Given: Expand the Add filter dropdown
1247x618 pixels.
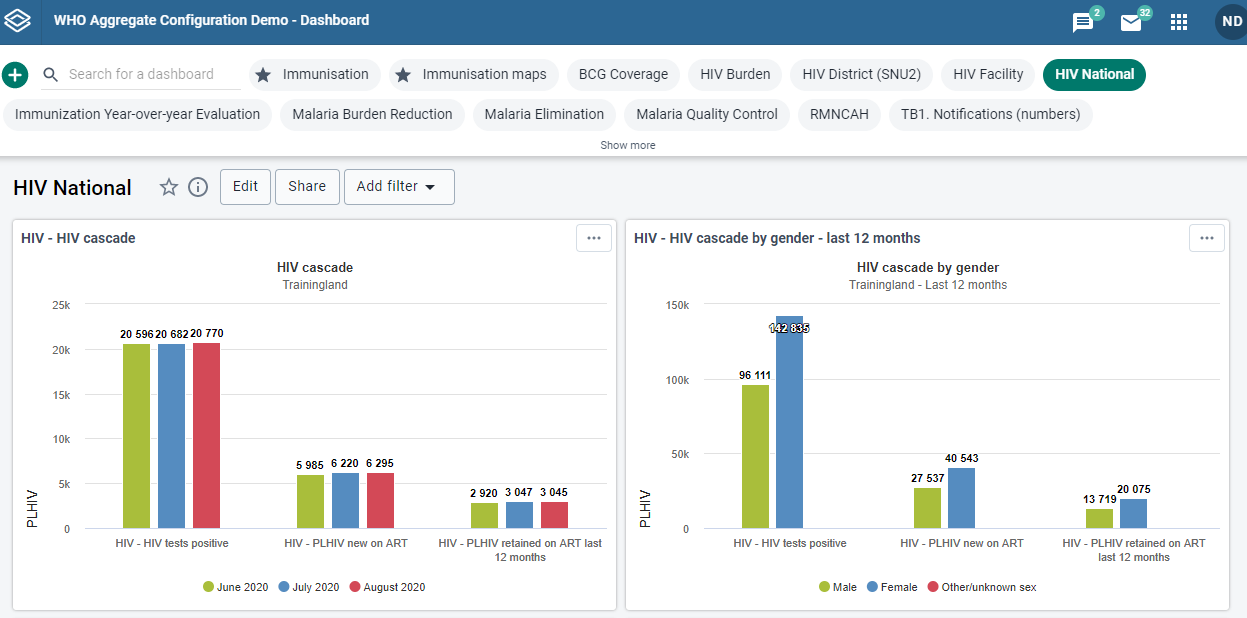Looking at the screenshot, I should [x=399, y=187].
